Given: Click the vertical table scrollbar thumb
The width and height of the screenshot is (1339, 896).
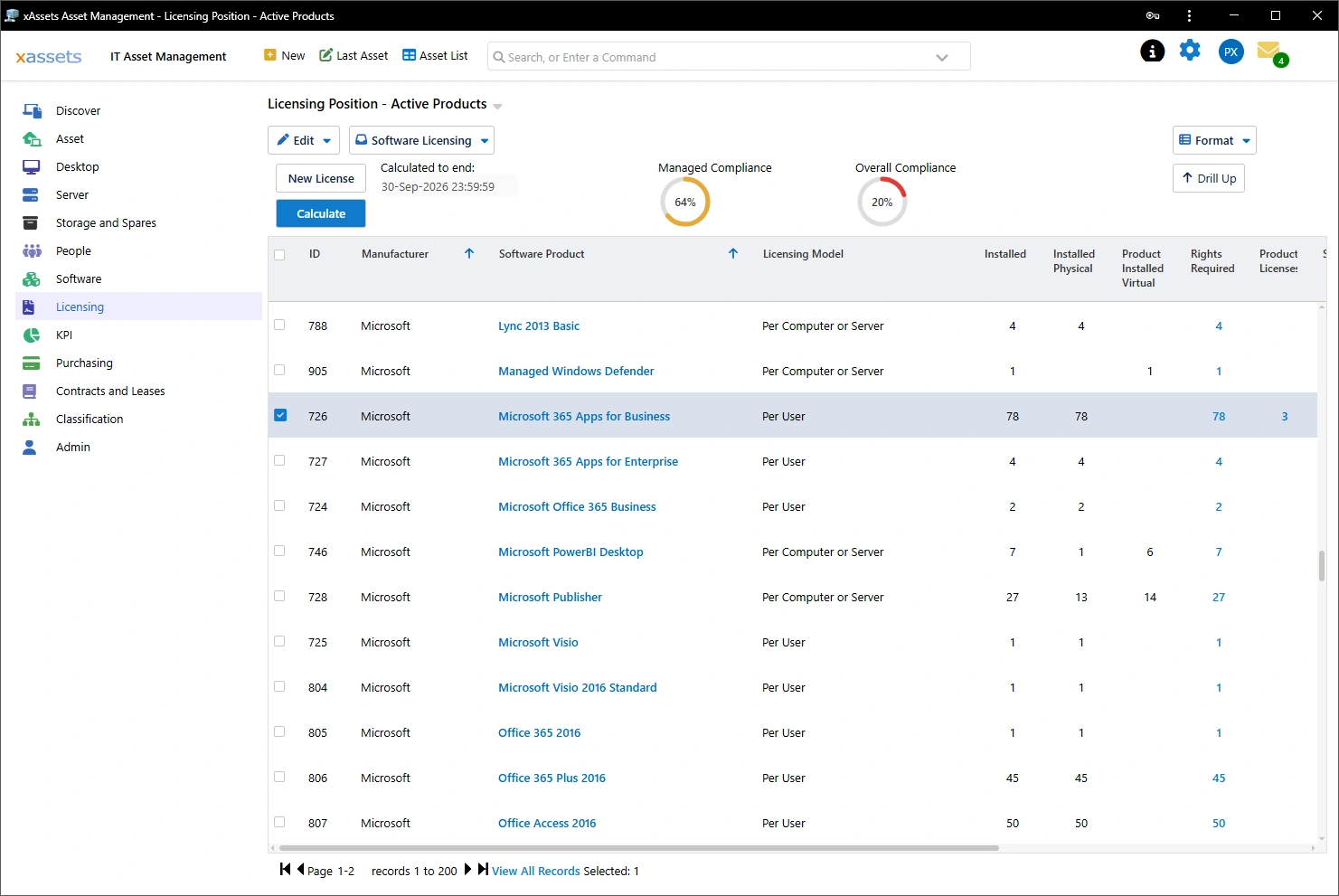Looking at the screenshot, I should [x=1322, y=565].
